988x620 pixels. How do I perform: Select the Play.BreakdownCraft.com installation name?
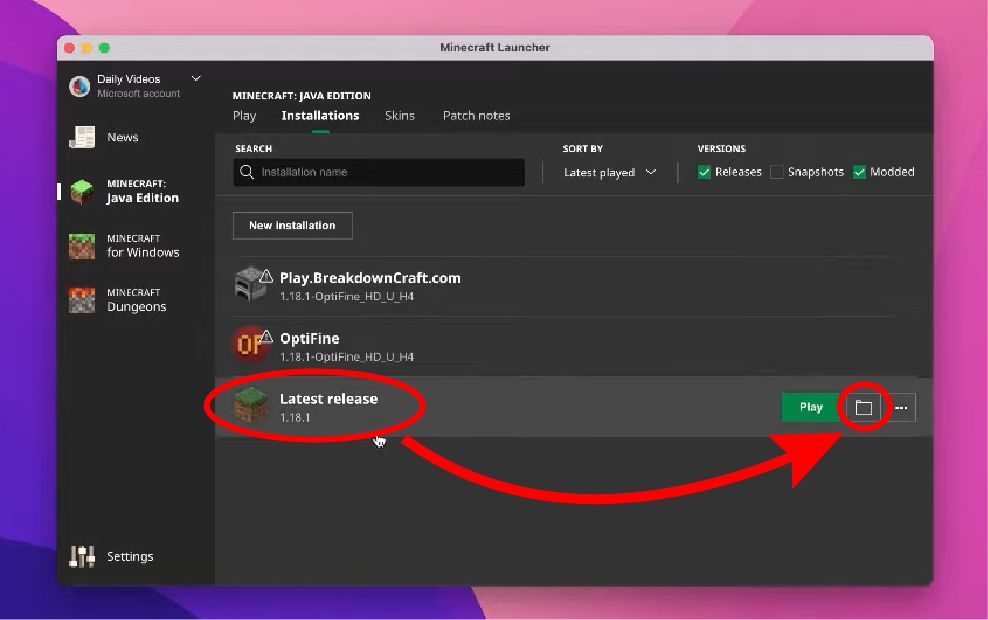coord(370,278)
